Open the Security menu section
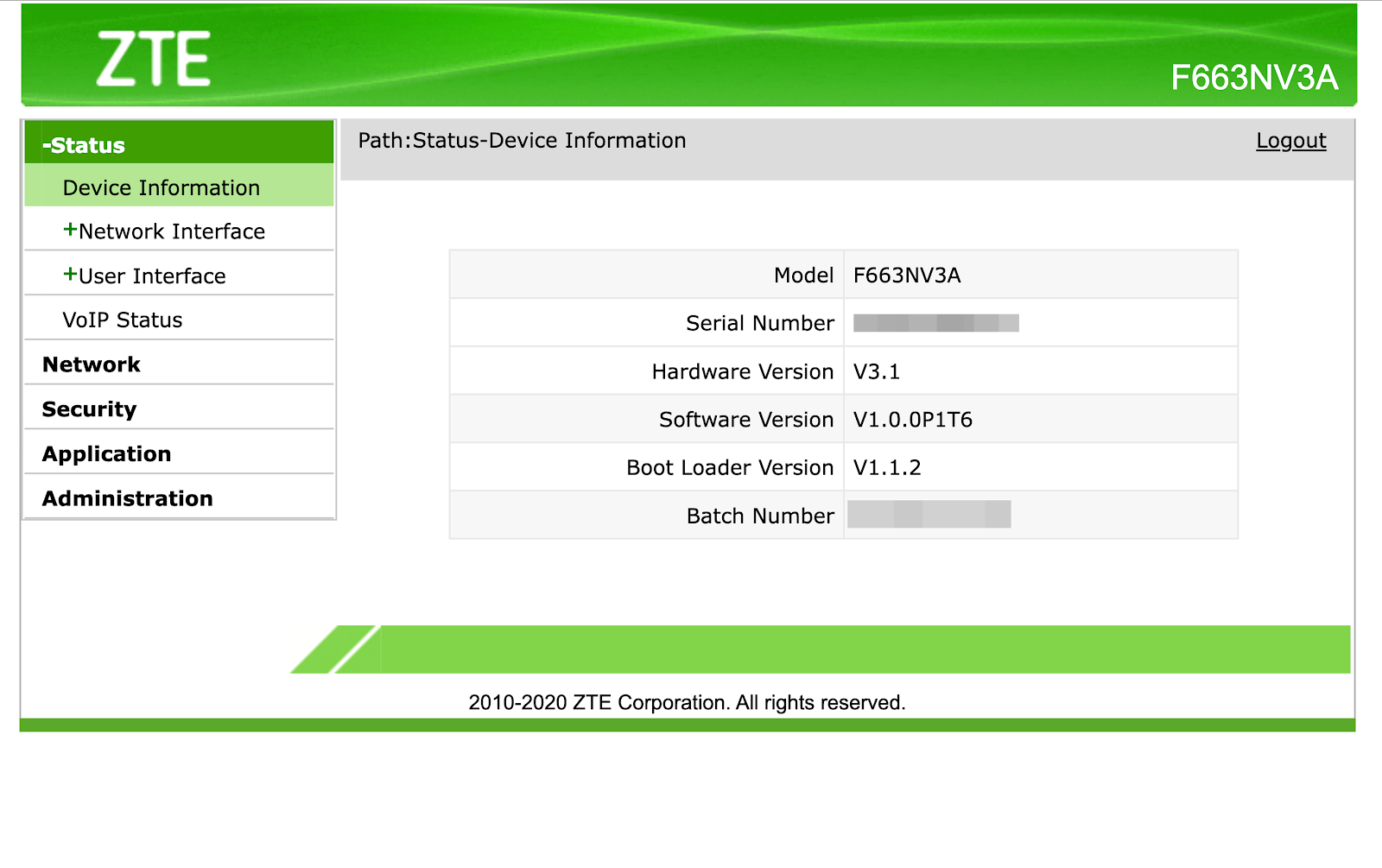Screen dimensions: 1382x868 point(89,409)
